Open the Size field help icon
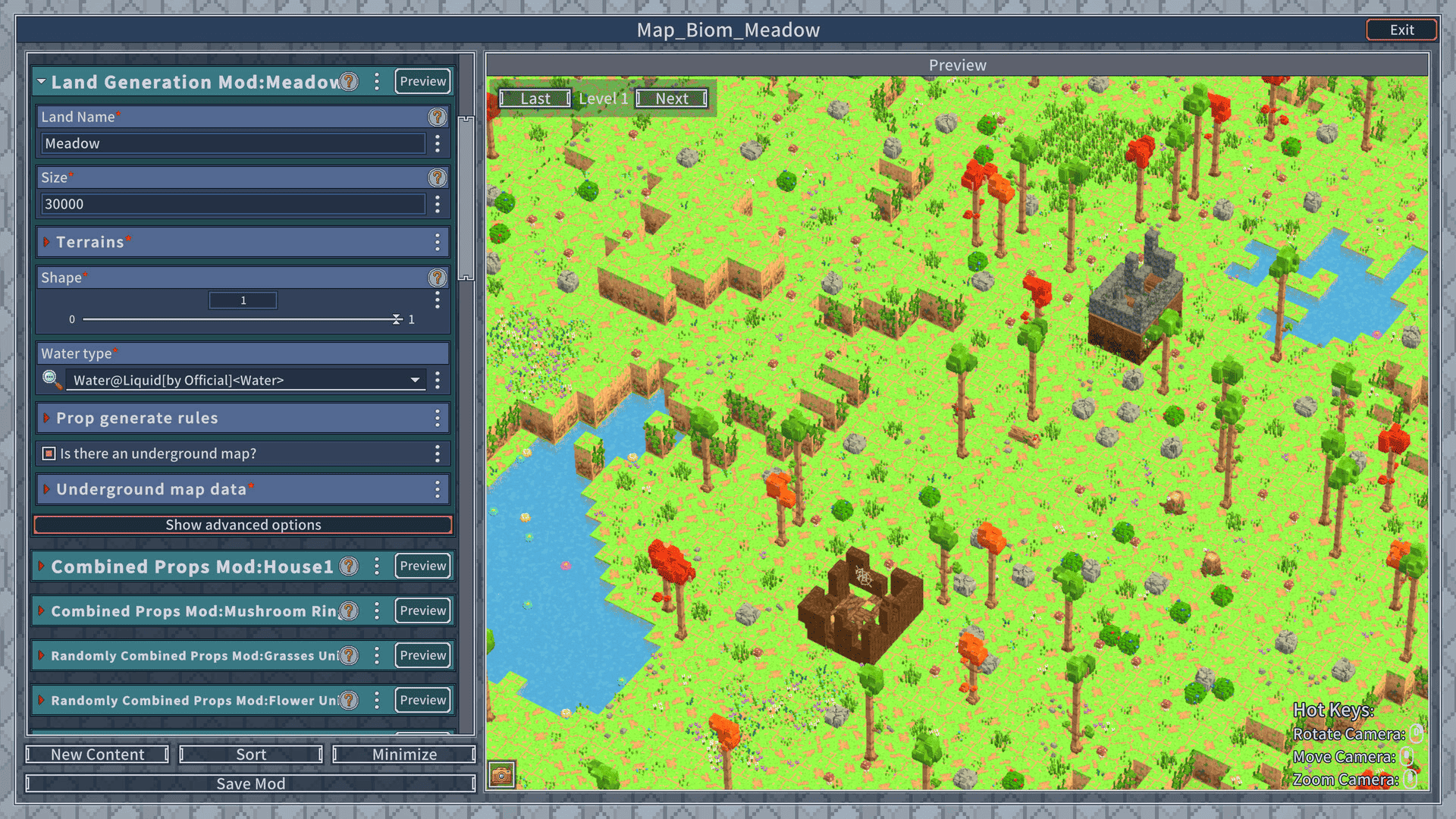This screenshot has height=819, width=1456. [x=437, y=177]
